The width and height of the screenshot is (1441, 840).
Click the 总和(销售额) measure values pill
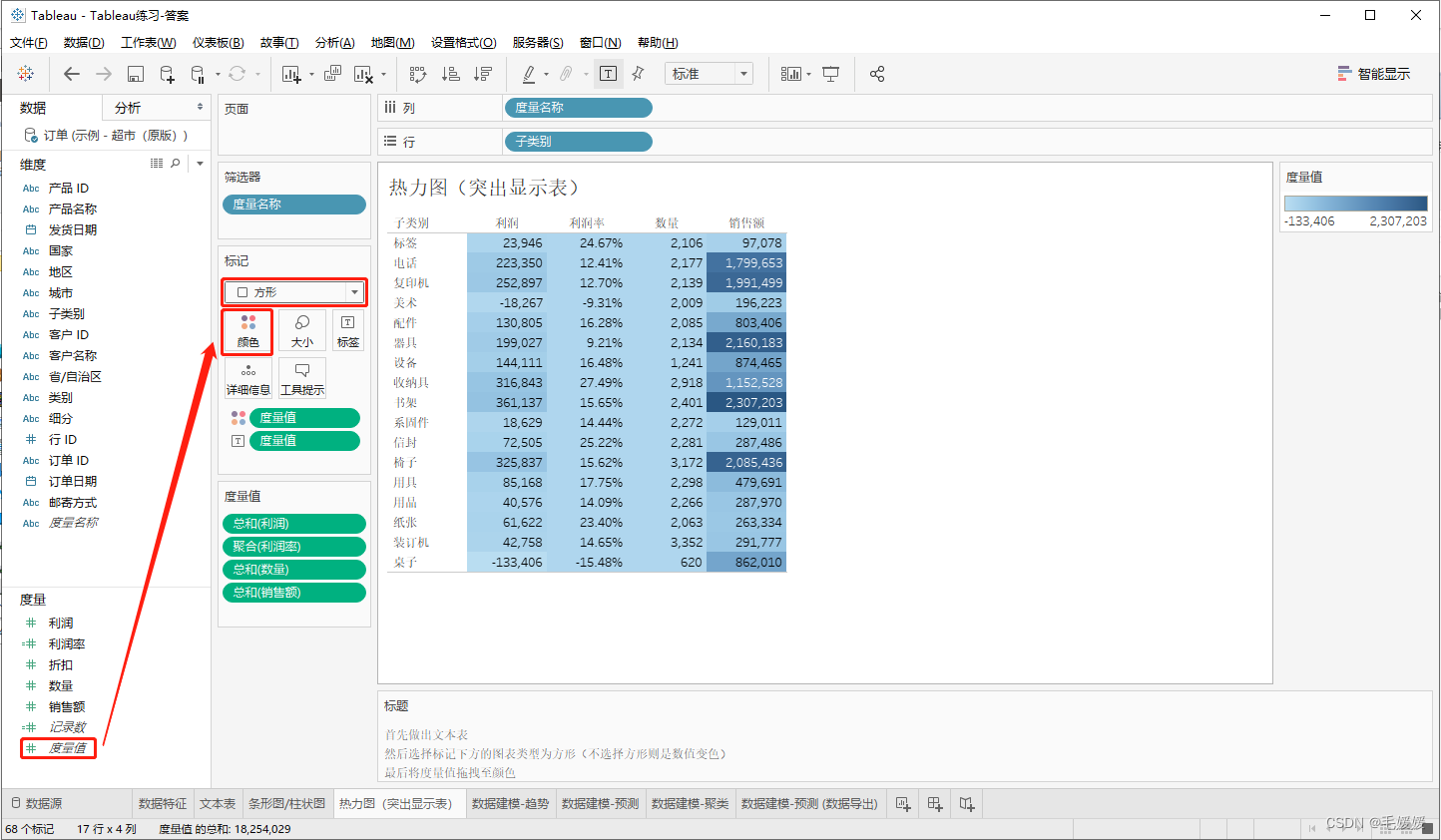(x=294, y=592)
